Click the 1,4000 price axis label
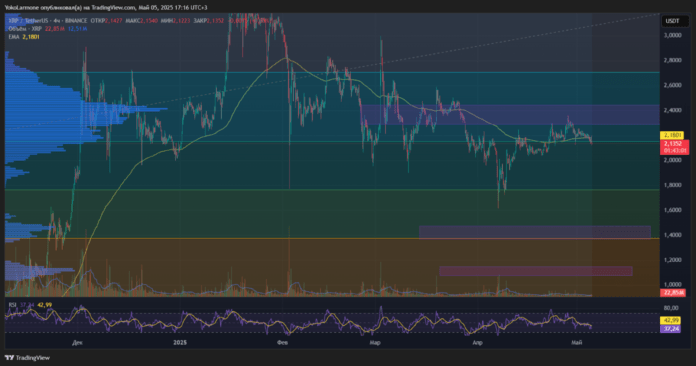This screenshot has width=696, height=366. [672, 235]
